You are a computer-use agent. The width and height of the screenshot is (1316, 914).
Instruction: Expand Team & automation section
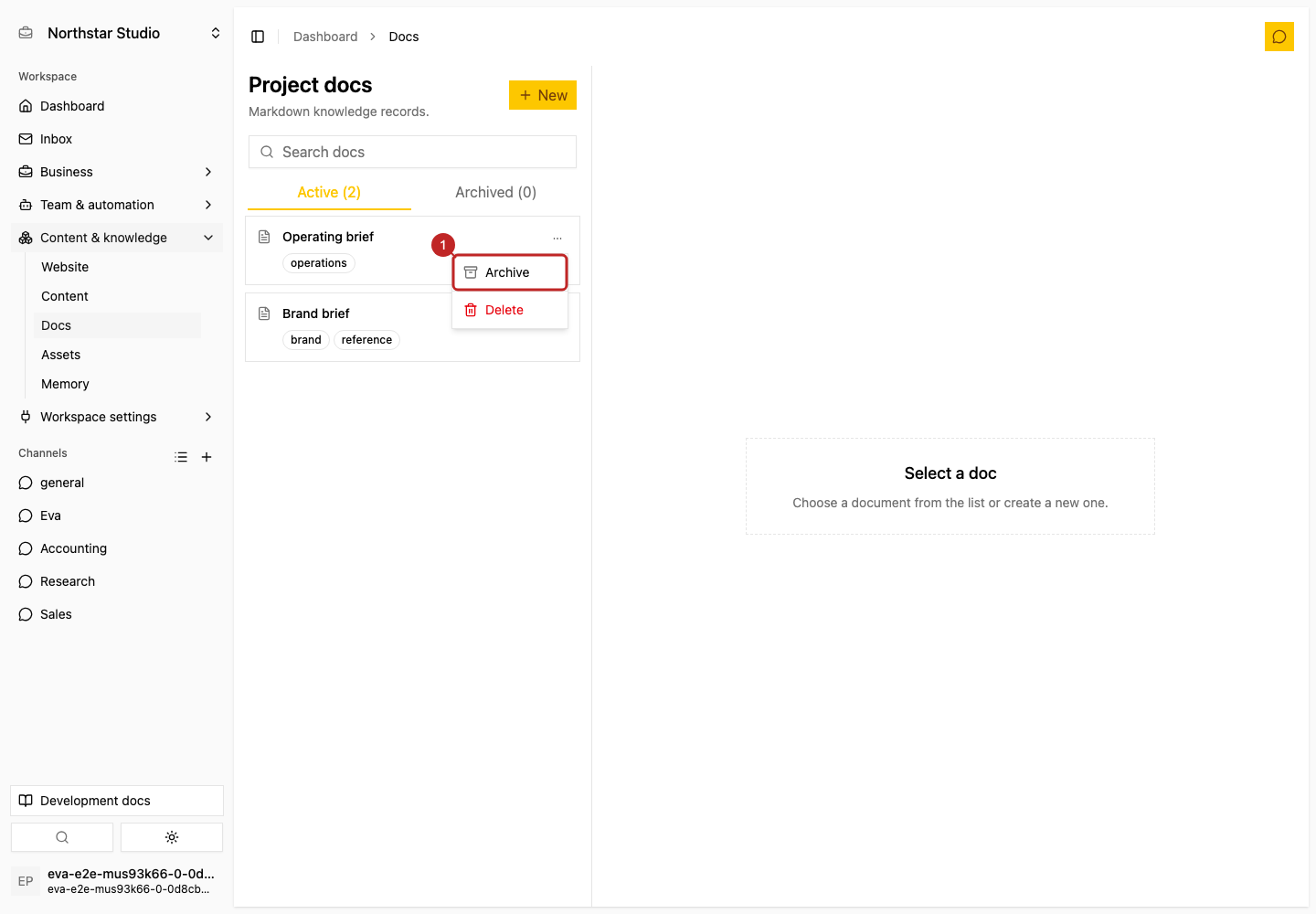[x=117, y=205]
